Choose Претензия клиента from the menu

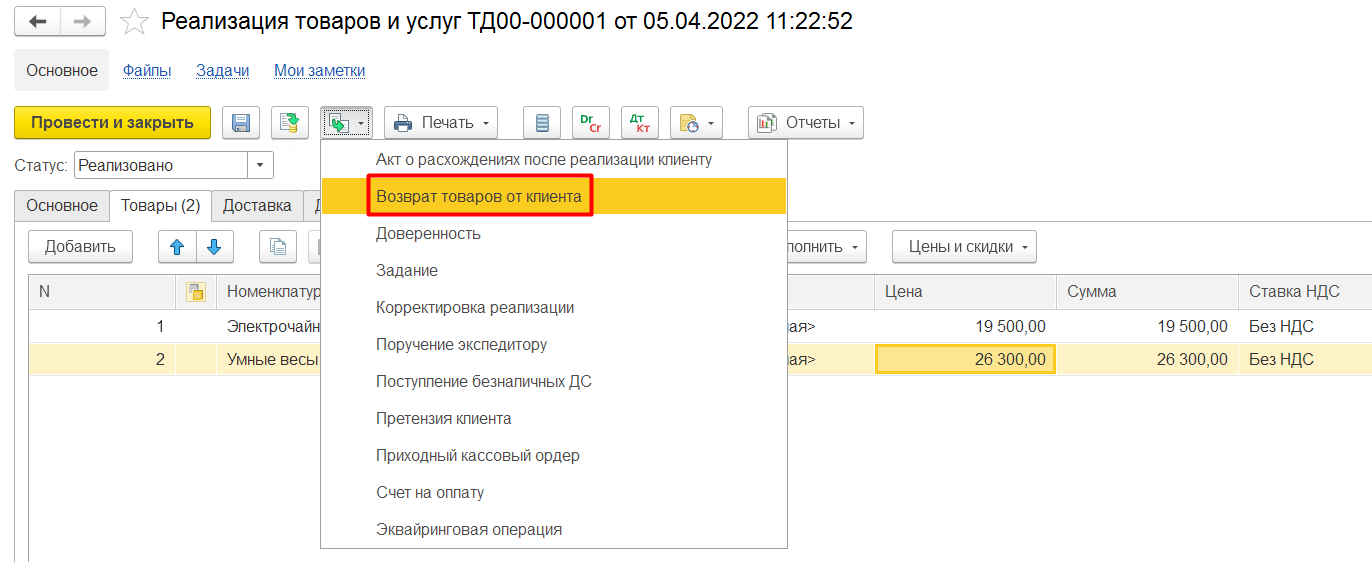pos(554,418)
